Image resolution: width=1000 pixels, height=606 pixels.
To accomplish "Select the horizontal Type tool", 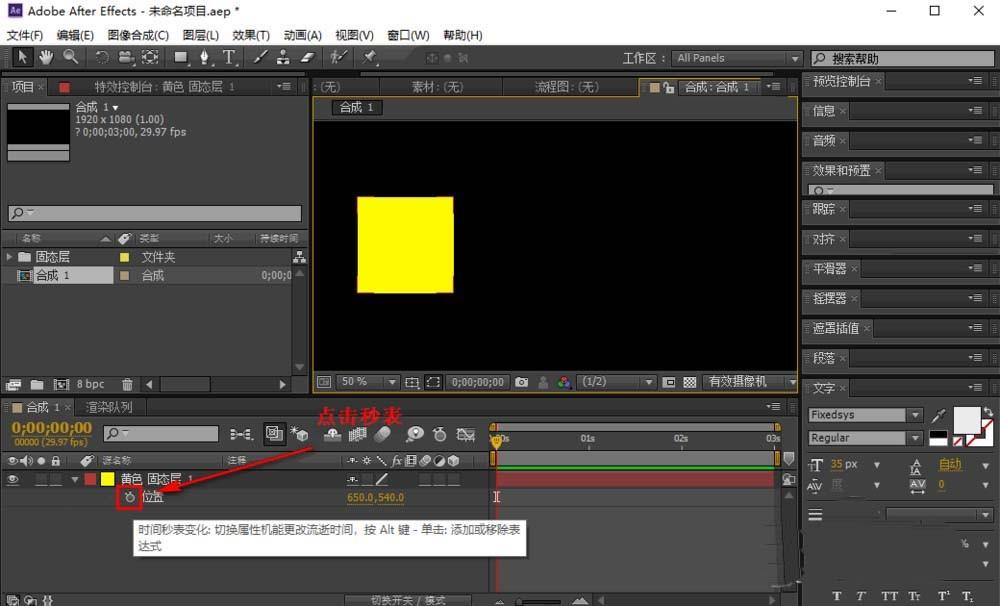I will click(229, 58).
